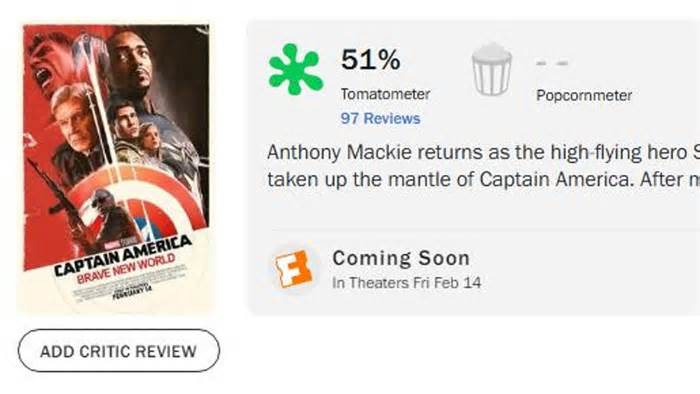Viewport: 700px width, 394px height.
Task: Click the roaring red face on the poster
Action: (47, 67)
